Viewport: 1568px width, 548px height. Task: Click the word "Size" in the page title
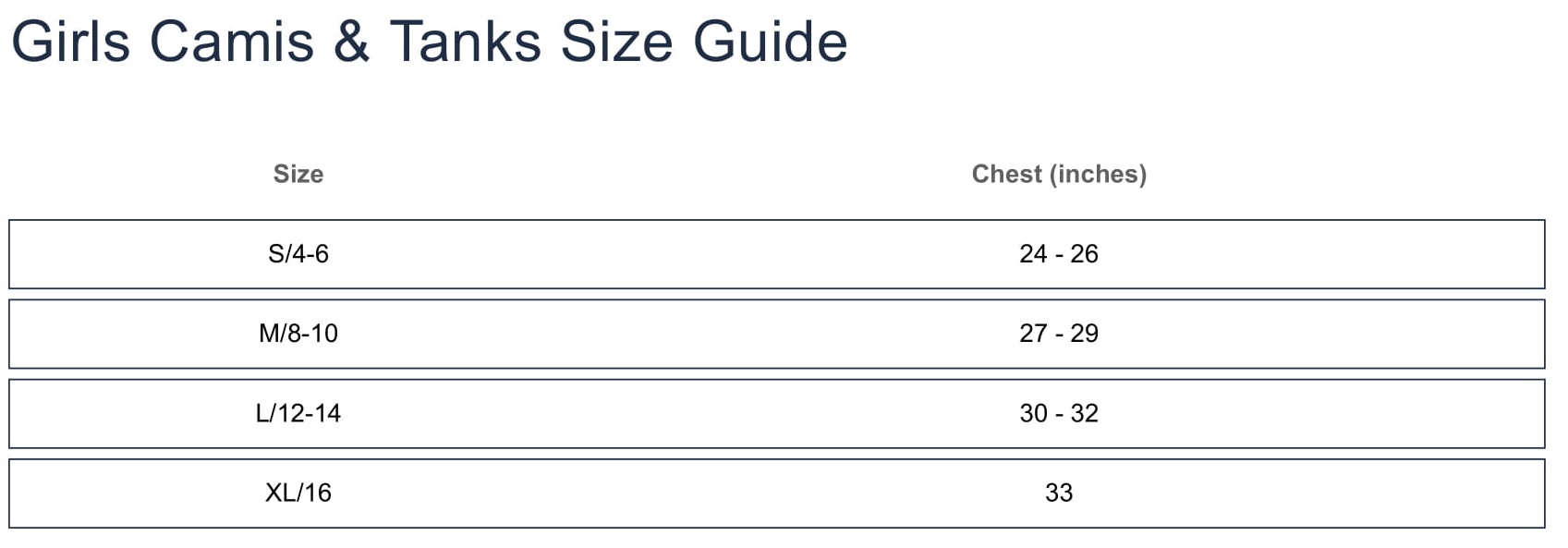pyautogui.click(x=616, y=43)
